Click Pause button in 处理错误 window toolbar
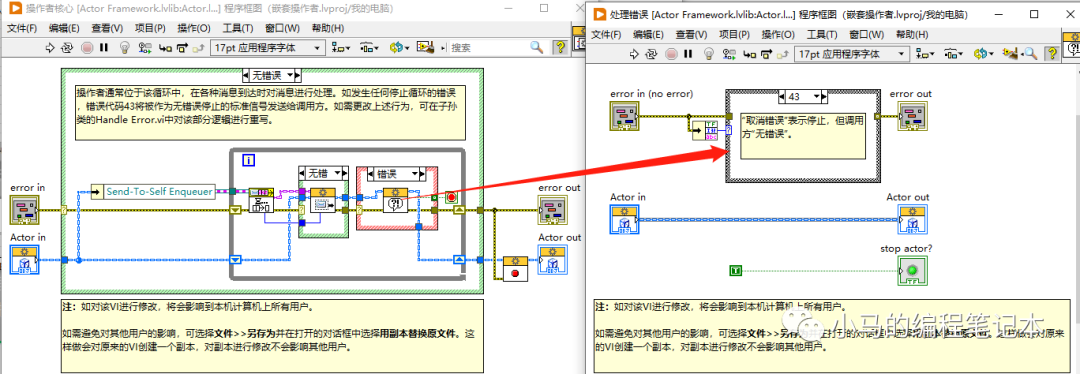1080x374 pixels. [688, 54]
